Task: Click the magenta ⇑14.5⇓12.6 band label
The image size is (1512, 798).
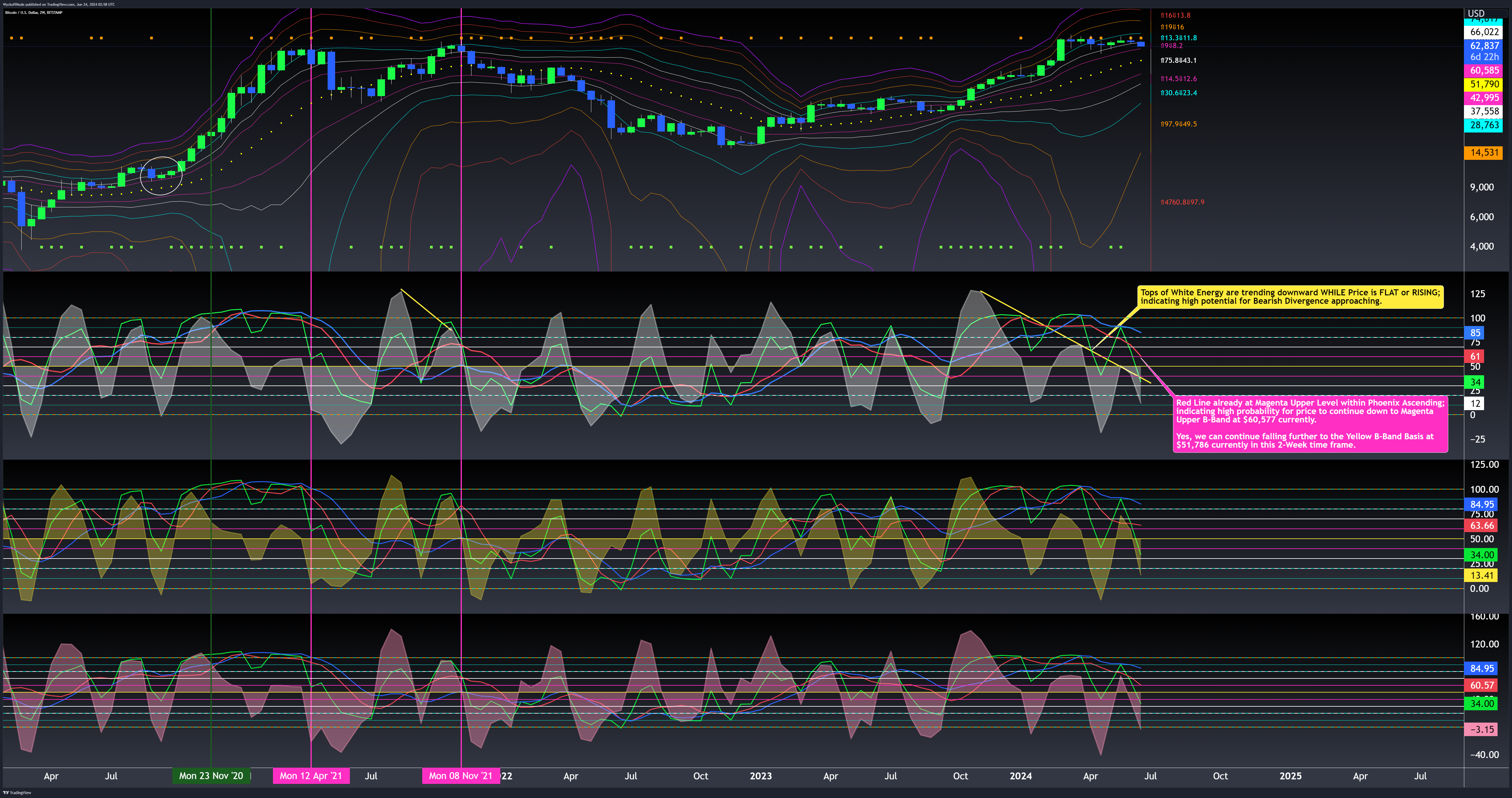Action: coord(1178,79)
